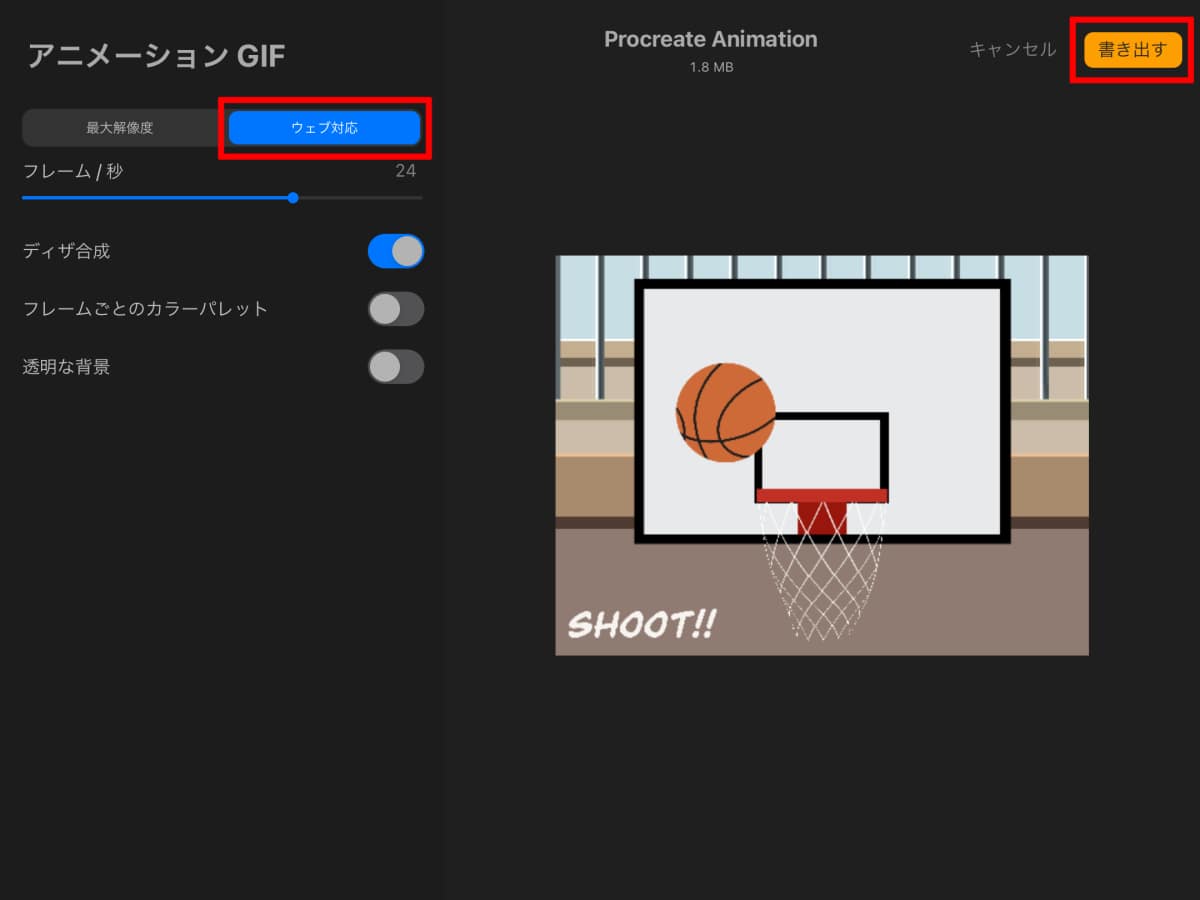Click the 書き出す export button
Screen dimensions: 1200x900
coord(1132,49)
